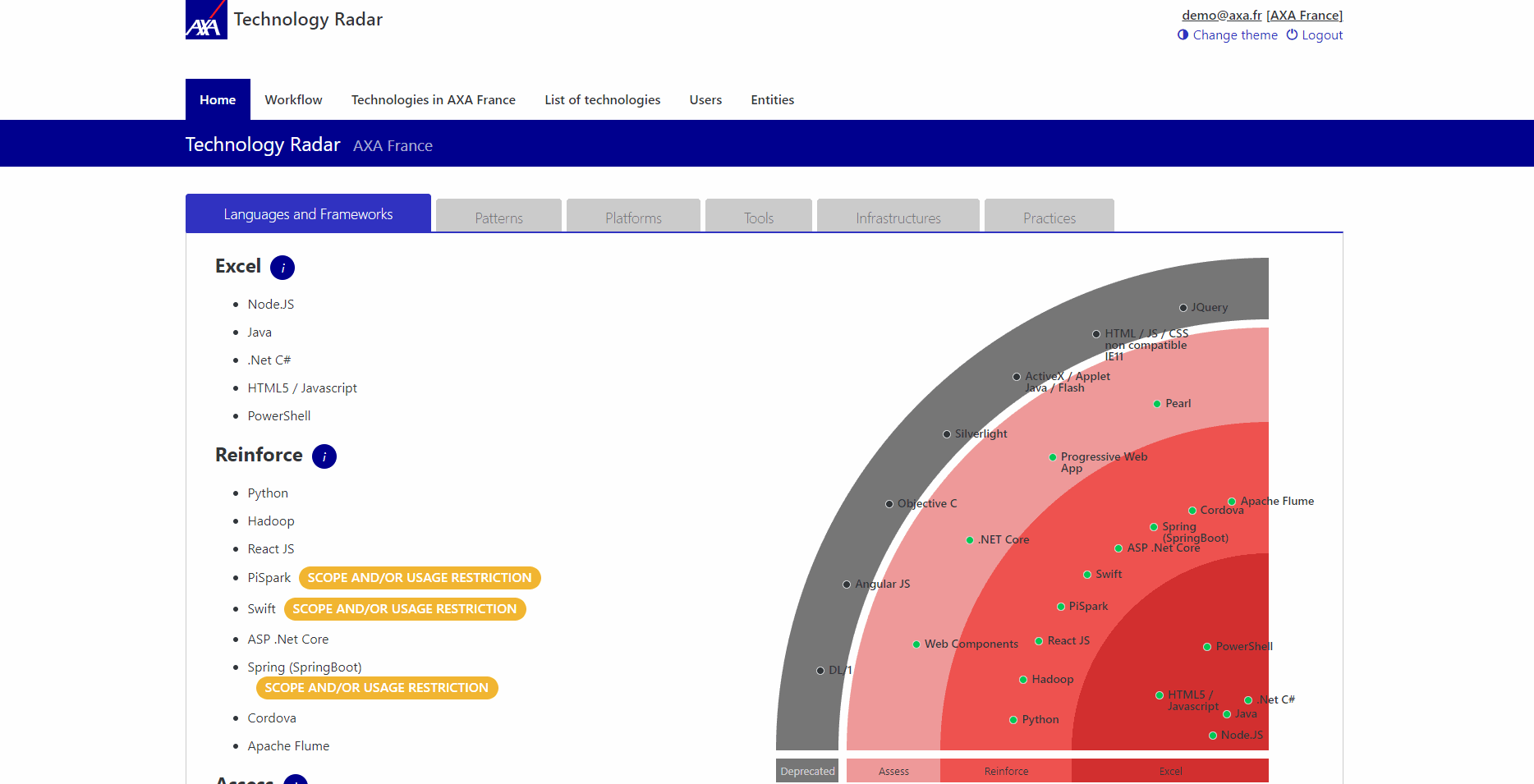
Task: Click the Technology Radar header title
Action: pyautogui.click(x=308, y=19)
